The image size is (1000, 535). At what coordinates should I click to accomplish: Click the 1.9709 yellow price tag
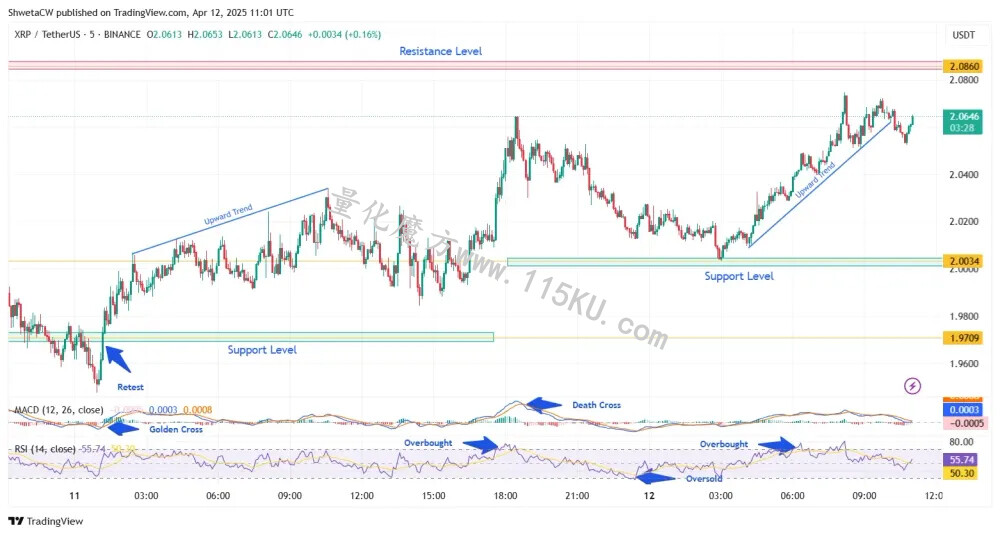click(964, 338)
